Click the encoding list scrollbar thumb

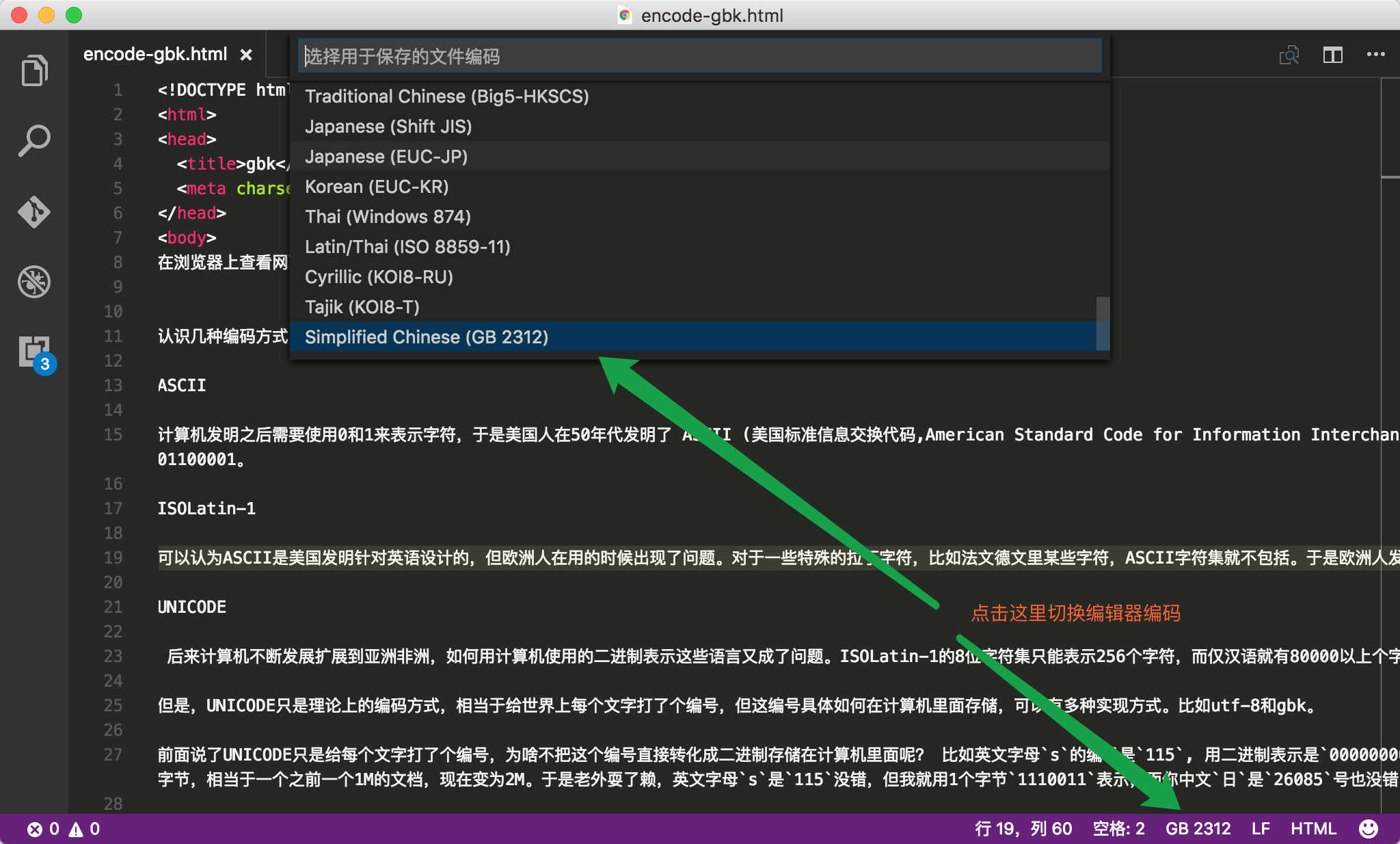(x=1102, y=323)
